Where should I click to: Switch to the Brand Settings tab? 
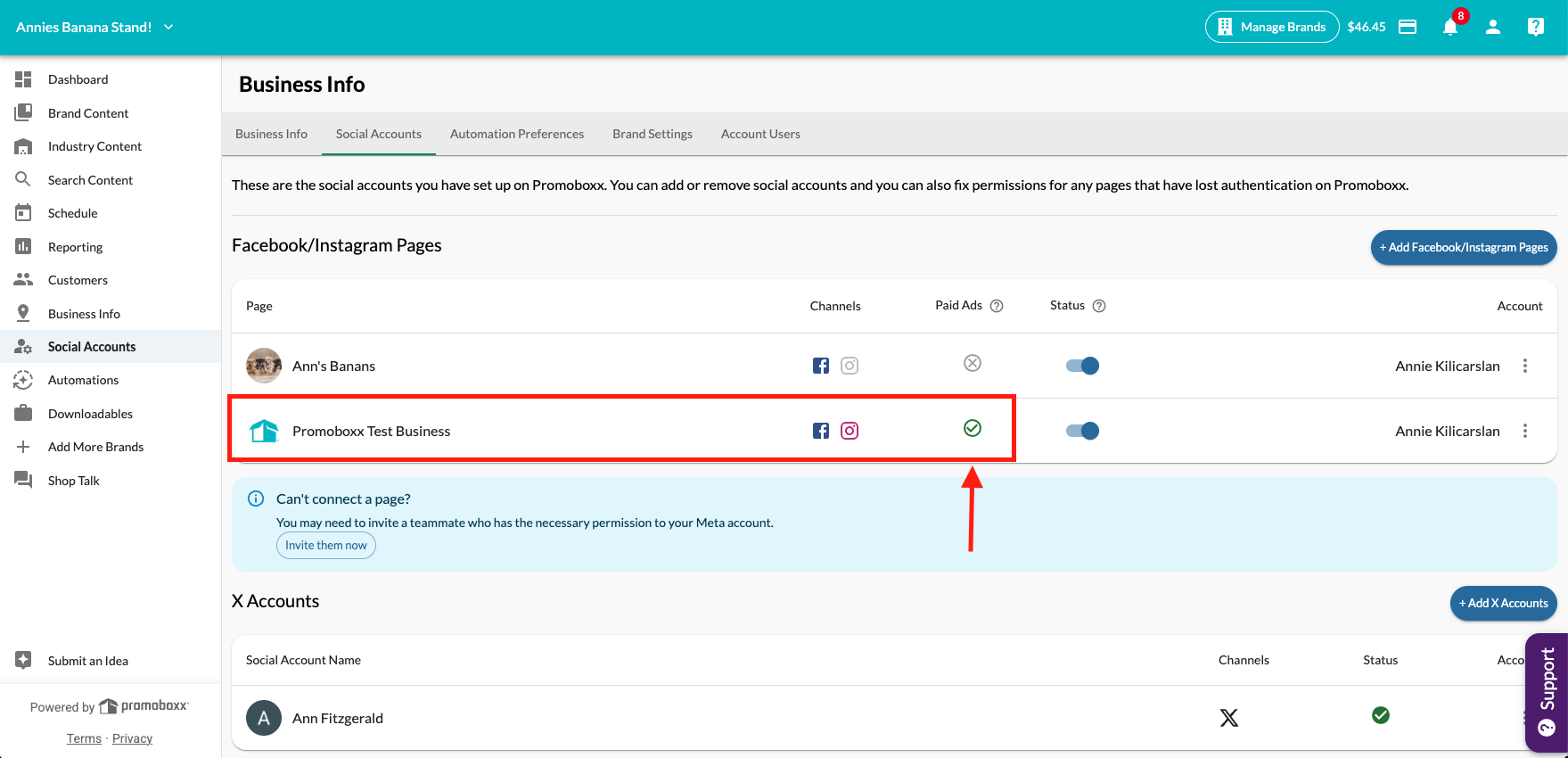point(653,134)
